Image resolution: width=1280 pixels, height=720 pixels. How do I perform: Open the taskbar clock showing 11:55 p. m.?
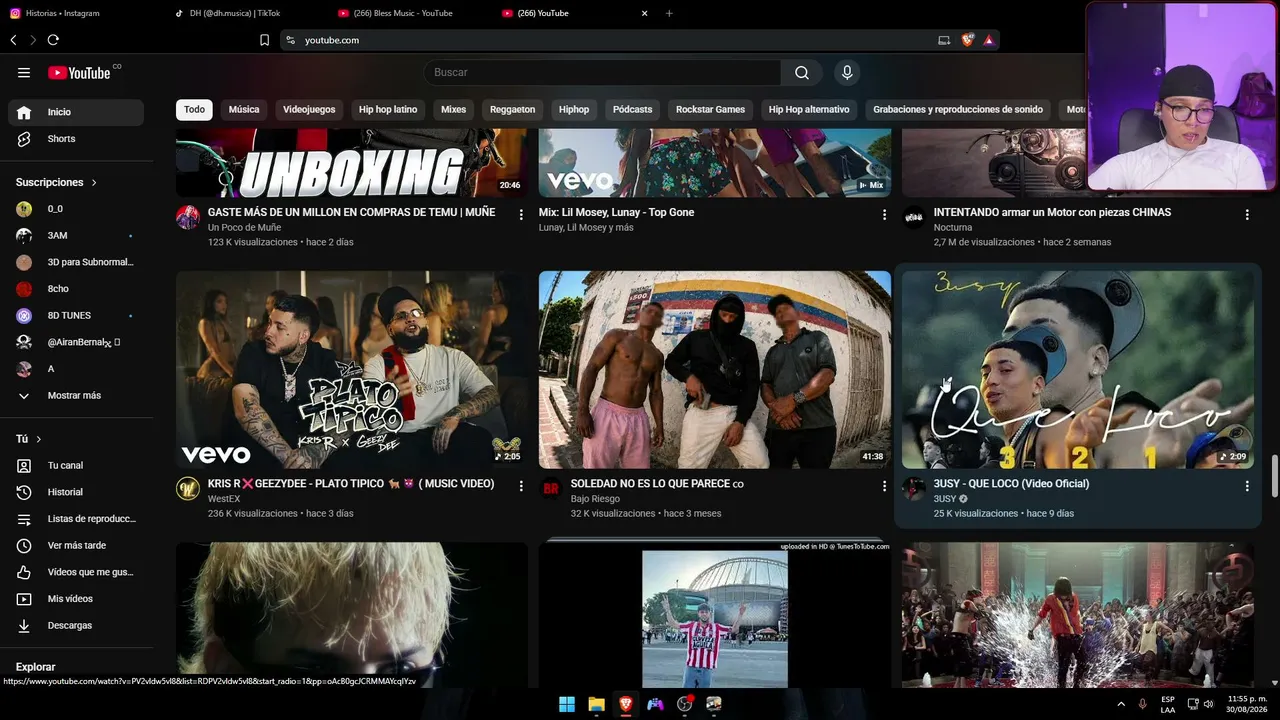tap(1247, 704)
